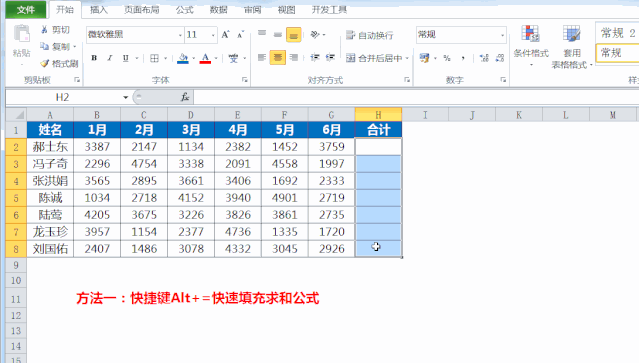Apply comma style number format

coord(463,58)
